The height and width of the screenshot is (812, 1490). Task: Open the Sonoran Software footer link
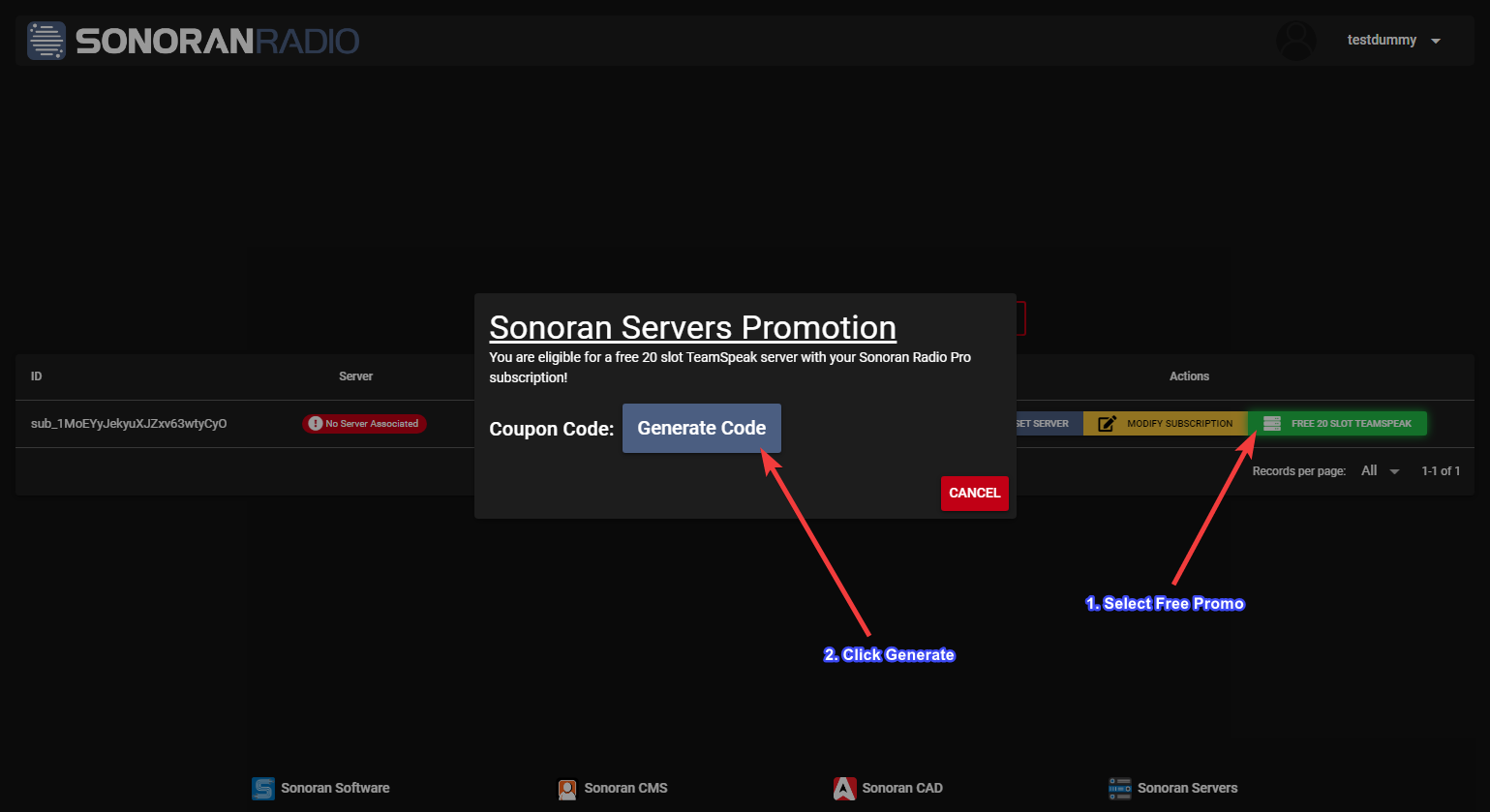click(320, 788)
